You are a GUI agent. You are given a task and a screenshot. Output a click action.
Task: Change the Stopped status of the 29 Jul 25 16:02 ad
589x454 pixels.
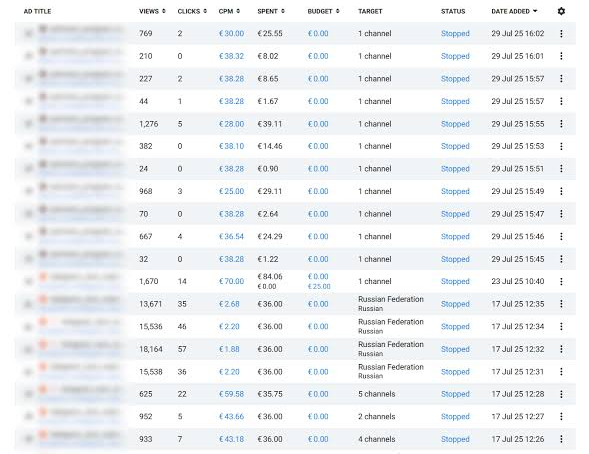tap(455, 33)
